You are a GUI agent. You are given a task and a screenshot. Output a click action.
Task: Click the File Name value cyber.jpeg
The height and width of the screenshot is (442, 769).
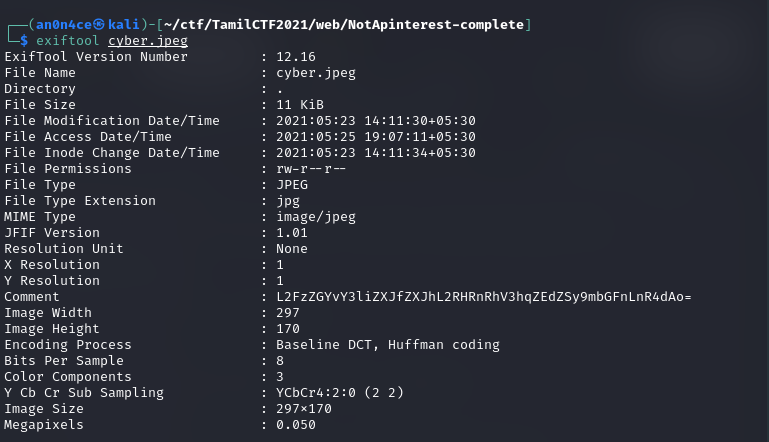tap(316, 73)
